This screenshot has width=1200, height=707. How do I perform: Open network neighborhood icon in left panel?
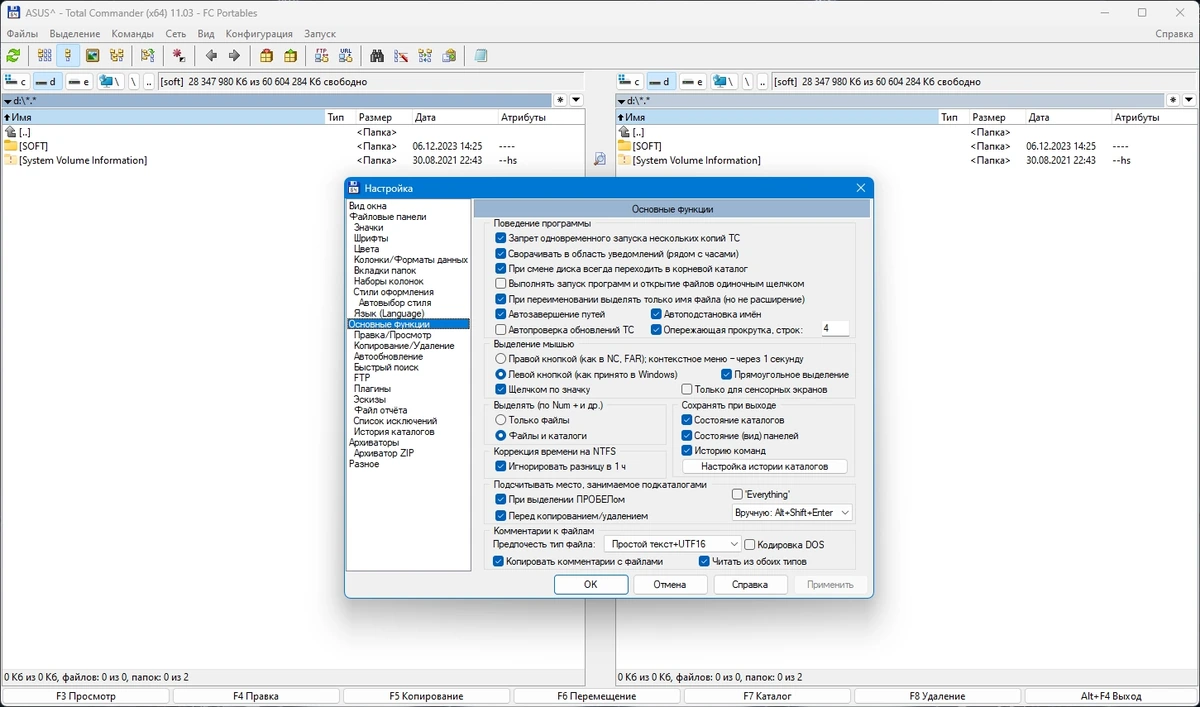coord(109,82)
